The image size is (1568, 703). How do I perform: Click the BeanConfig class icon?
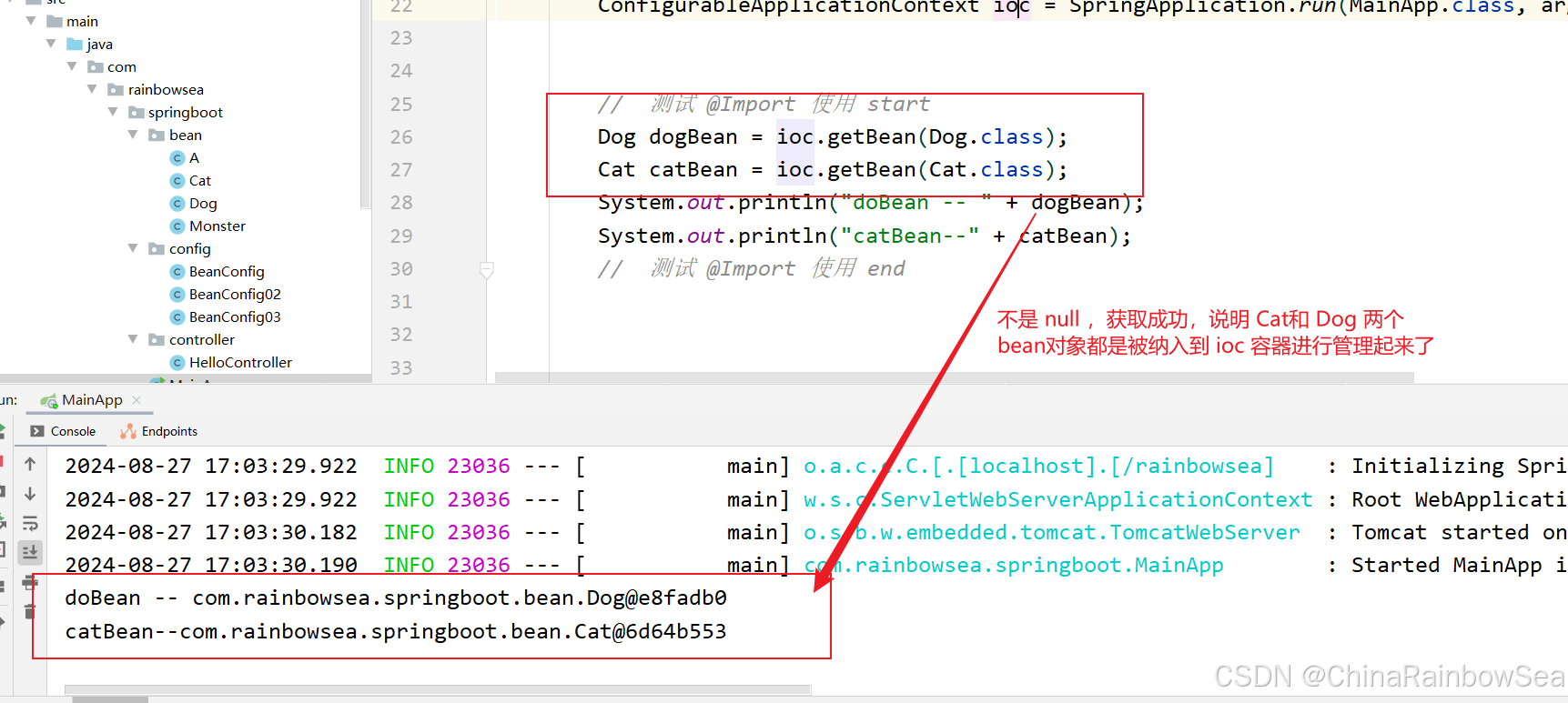[x=178, y=272]
